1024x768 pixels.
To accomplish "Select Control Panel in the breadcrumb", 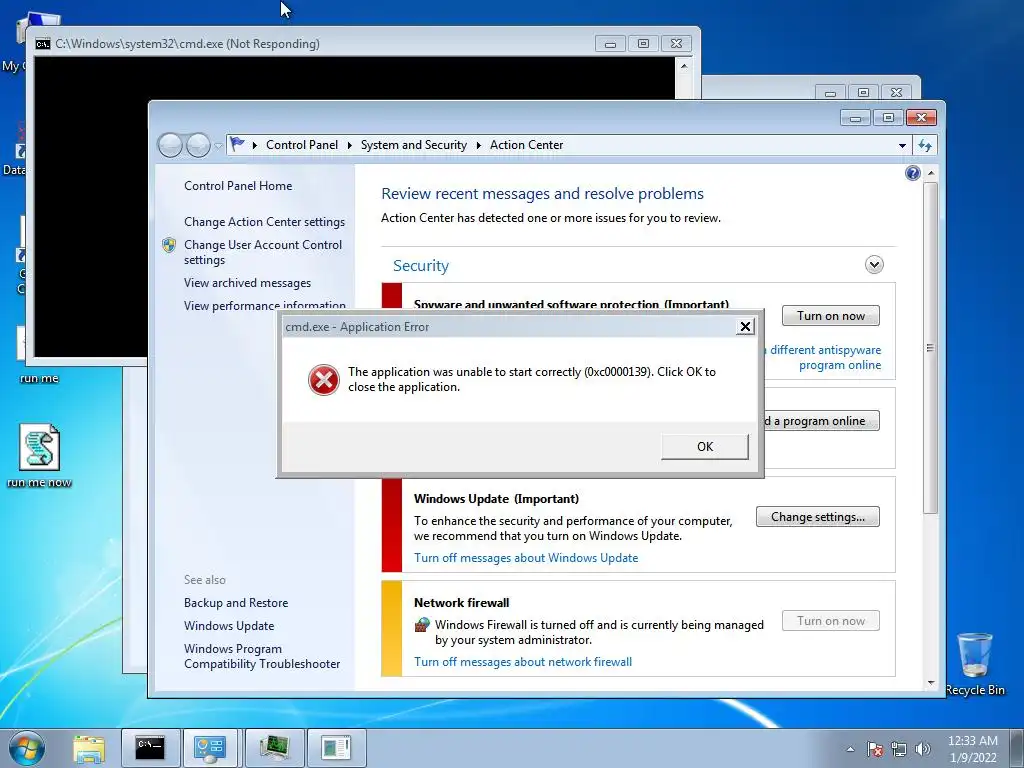I will click(x=302, y=145).
